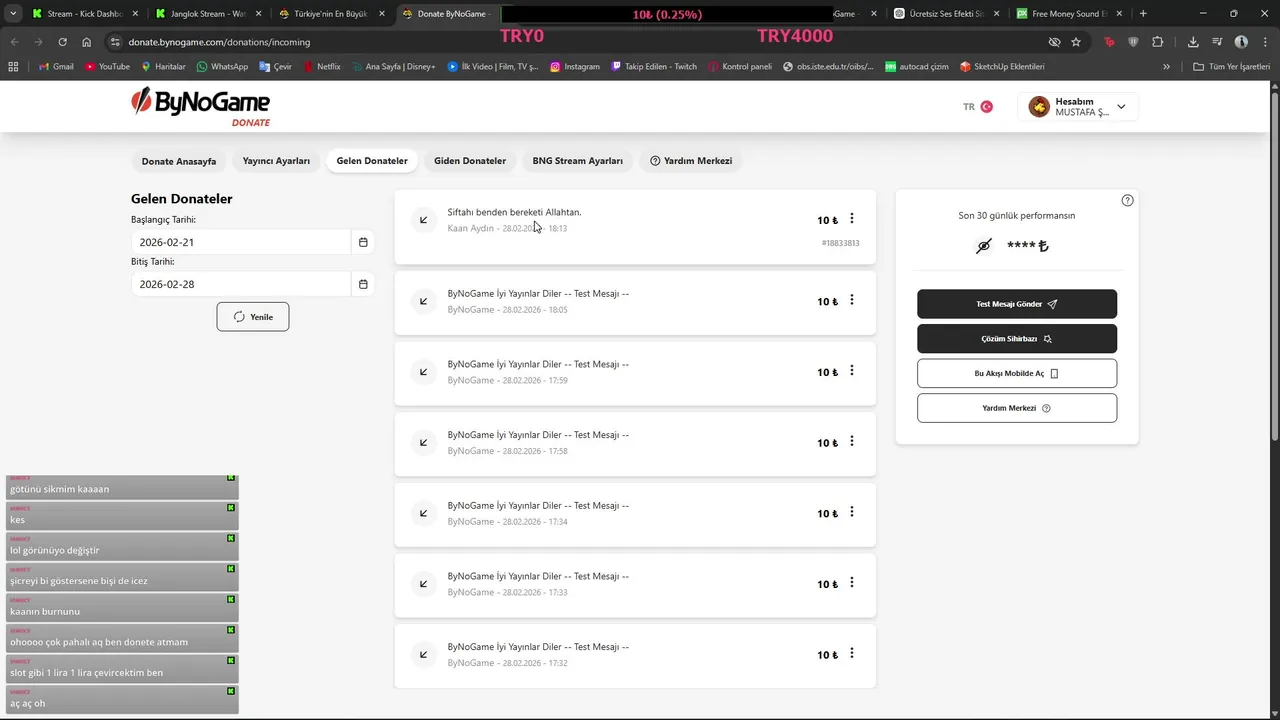Click the end date field 2026-02-28

(241, 284)
